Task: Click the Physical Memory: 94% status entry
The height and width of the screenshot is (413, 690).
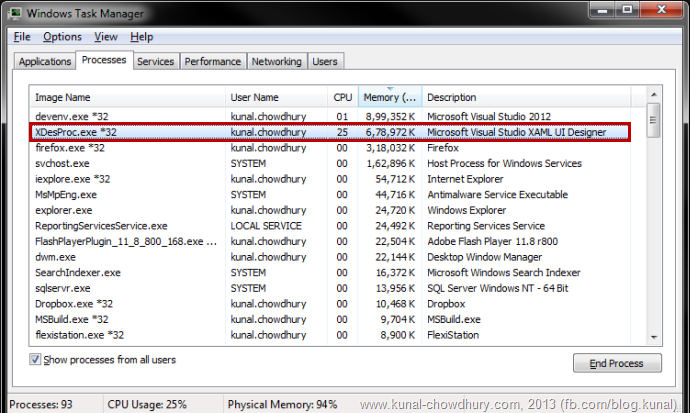Action: click(282, 404)
